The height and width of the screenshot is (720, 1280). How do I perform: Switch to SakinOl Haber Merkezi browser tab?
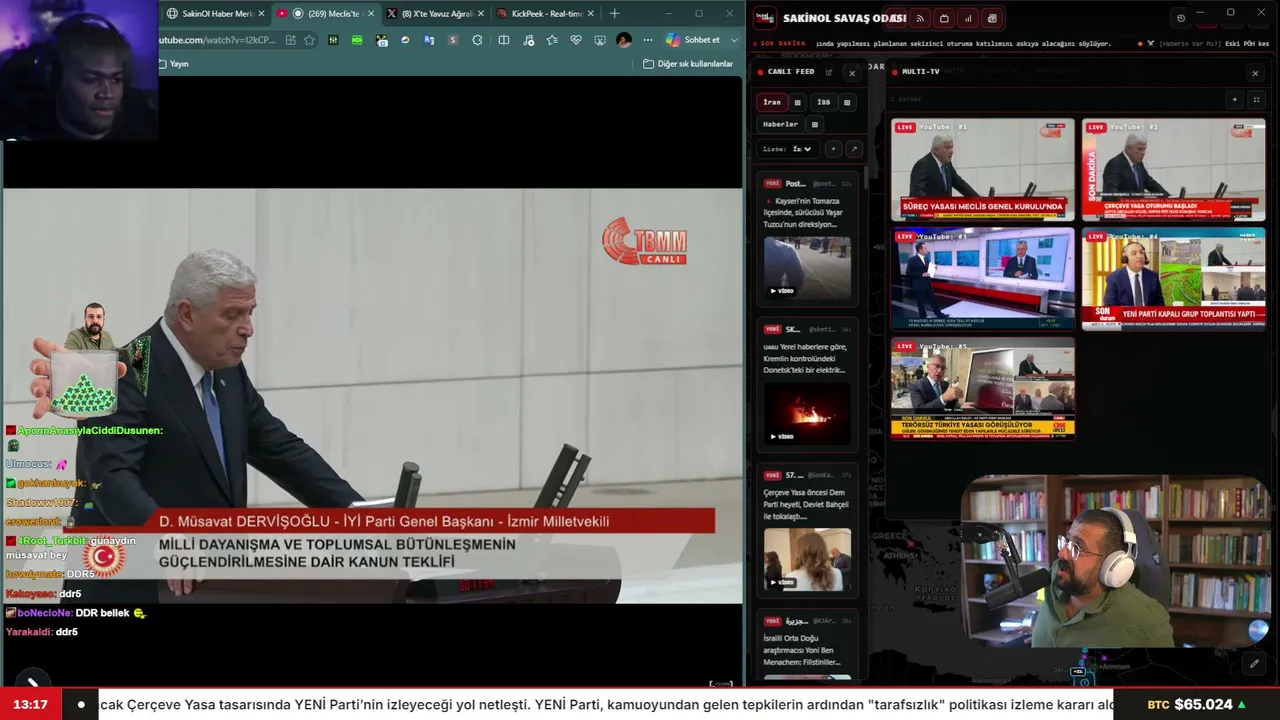(216, 14)
